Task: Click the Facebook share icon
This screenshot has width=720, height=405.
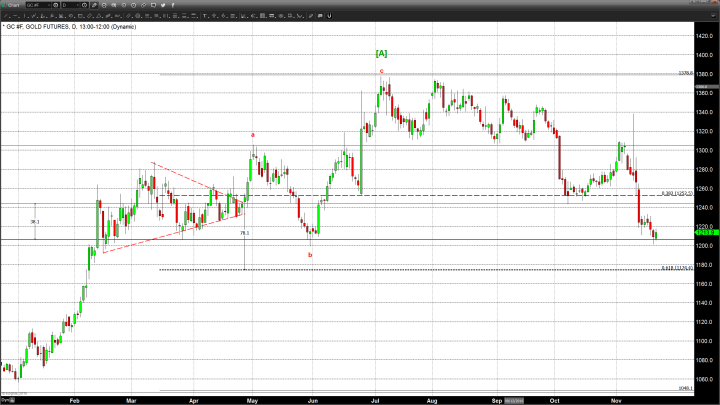Action: click(x=173, y=5)
